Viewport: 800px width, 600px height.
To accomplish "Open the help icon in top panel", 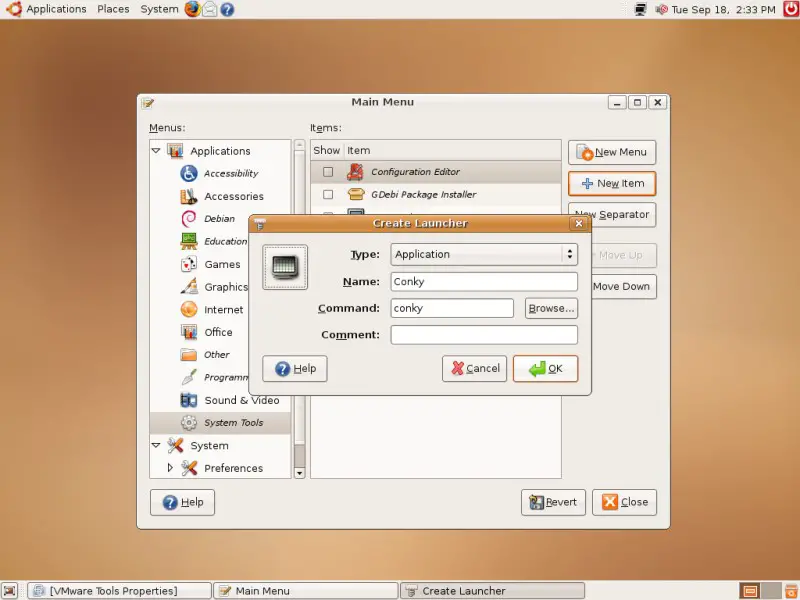I will click(227, 9).
